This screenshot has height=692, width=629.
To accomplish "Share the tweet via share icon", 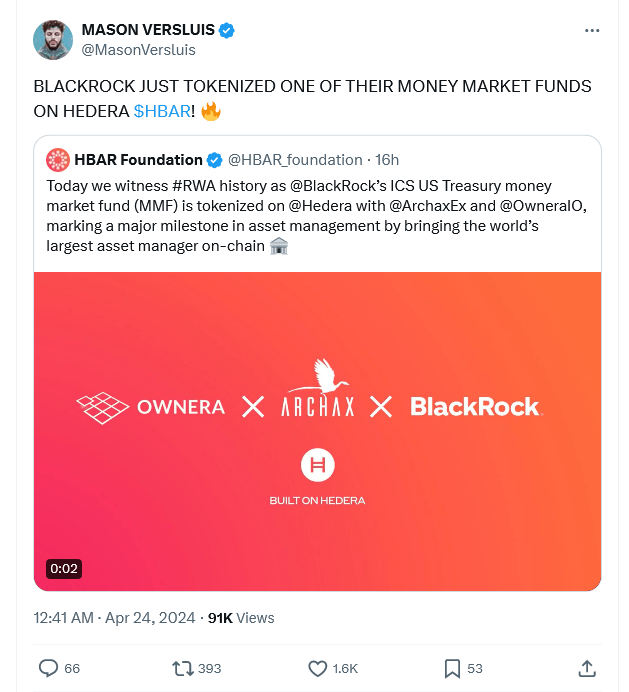I will [587, 668].
